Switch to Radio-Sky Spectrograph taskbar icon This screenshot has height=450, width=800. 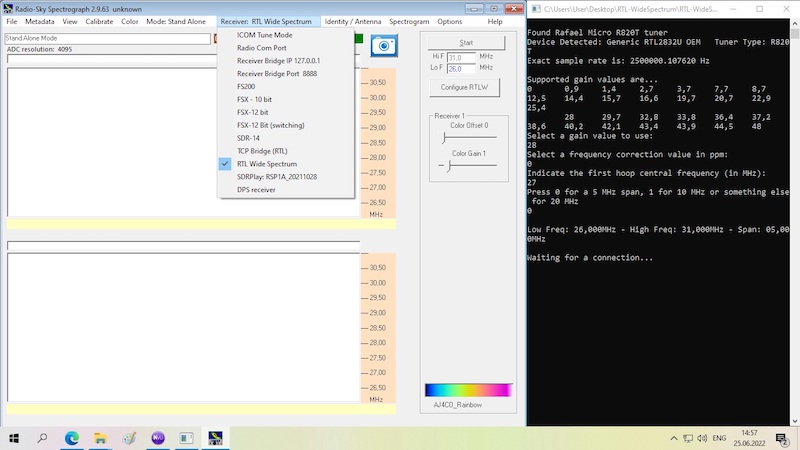click(215, 438)
